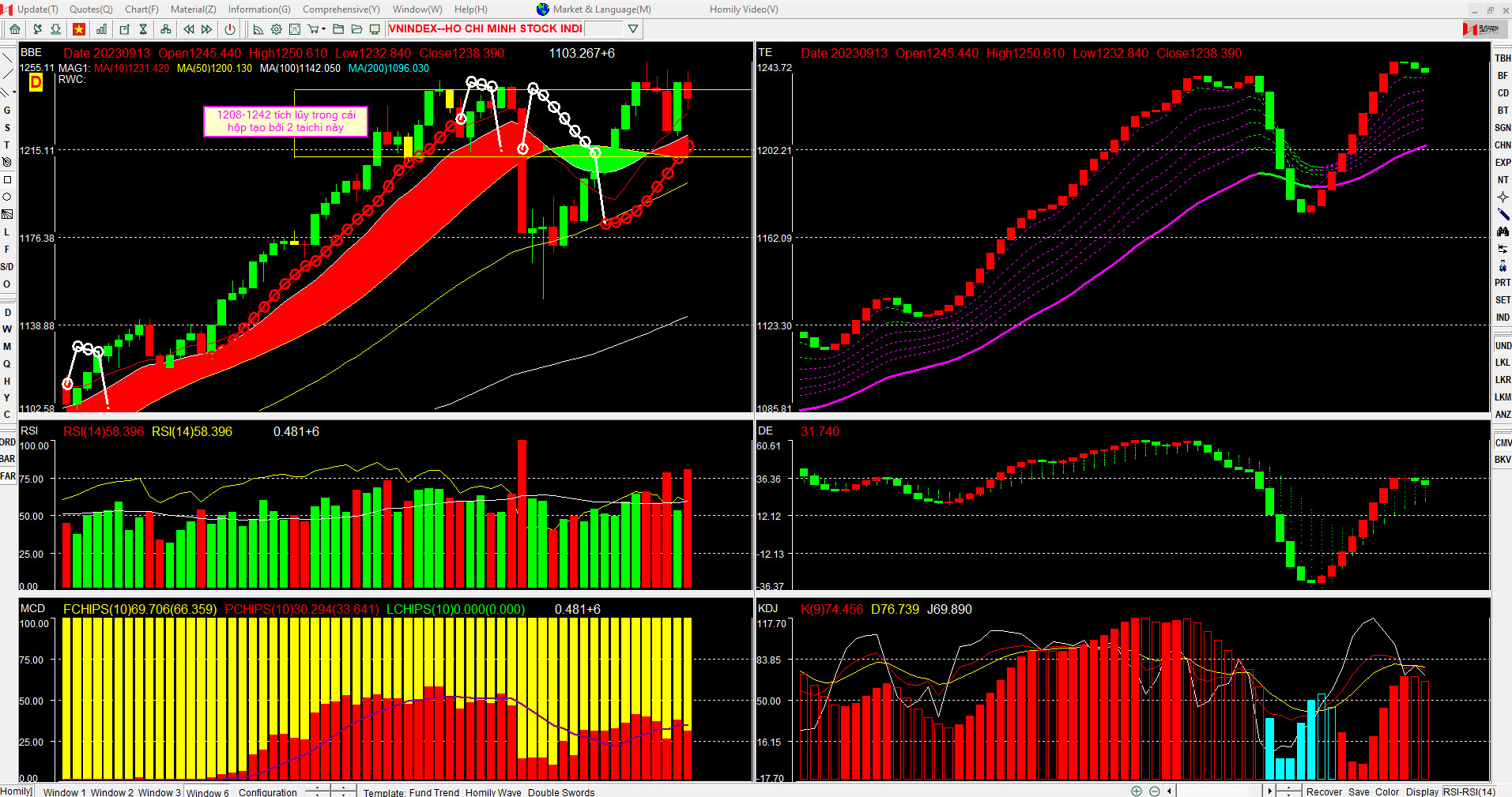Viewport: 1512px width, 797px height.
Task: Click the binoculars search icon
Action: click(1503, 231)
